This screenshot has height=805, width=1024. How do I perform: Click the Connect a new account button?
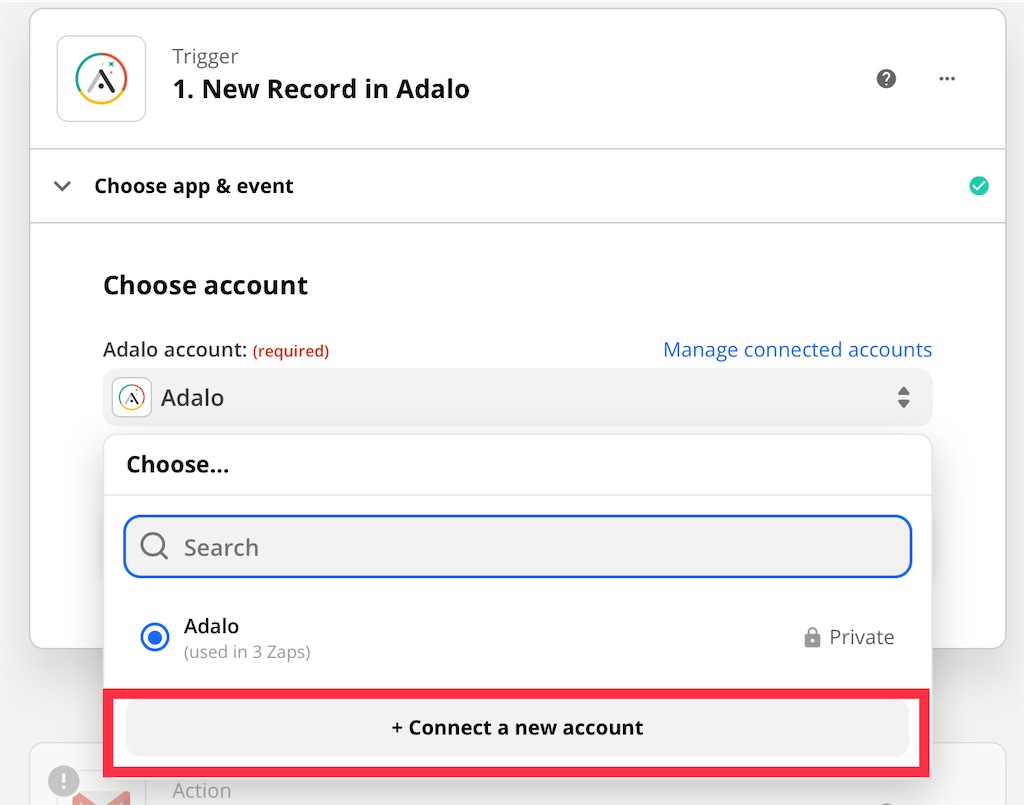(x=517, y=727)
